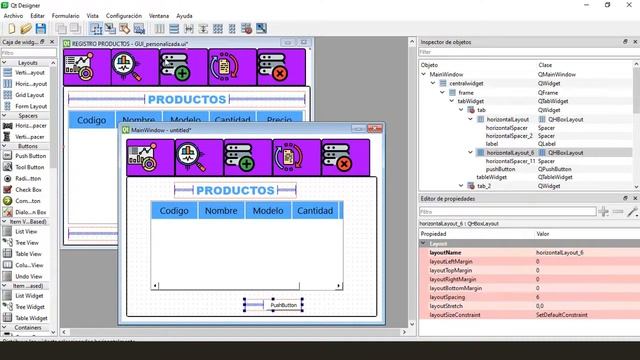
Task: Click Cantidad column header in untitled MainWindow
Action: (315, 211)
